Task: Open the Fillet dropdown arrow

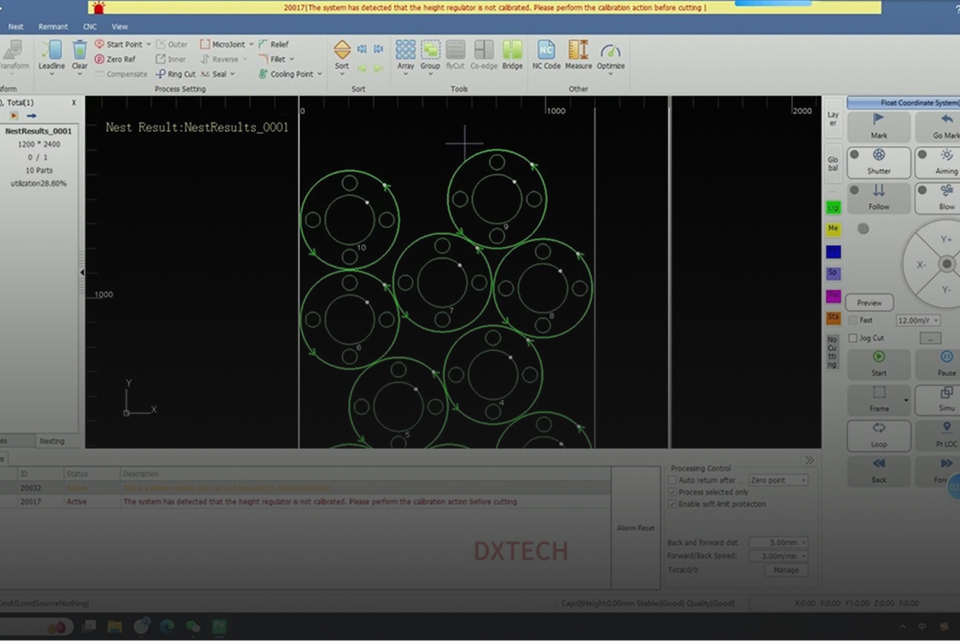Action: click(x=291, y=59)
